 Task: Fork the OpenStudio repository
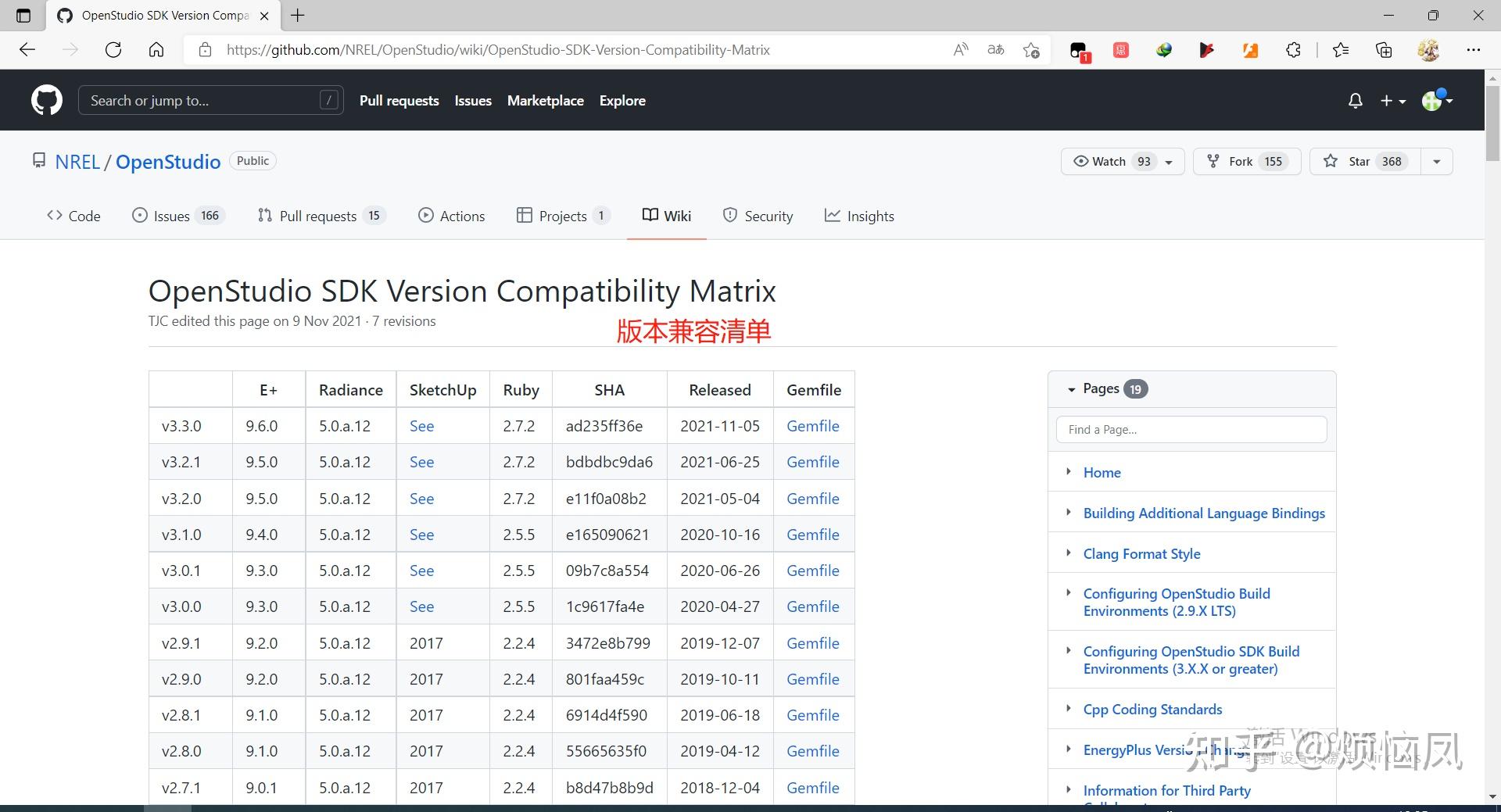1247,161
